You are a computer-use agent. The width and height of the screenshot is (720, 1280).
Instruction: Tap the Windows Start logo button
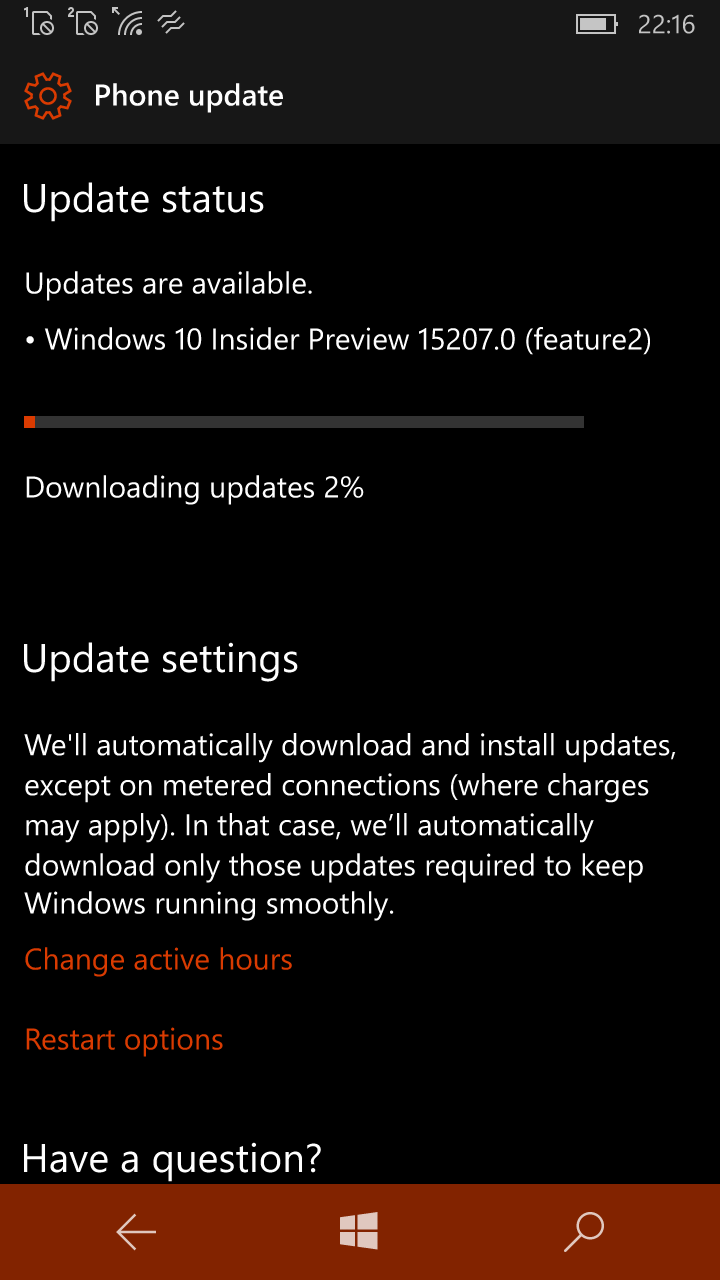tap(359, 1231)
